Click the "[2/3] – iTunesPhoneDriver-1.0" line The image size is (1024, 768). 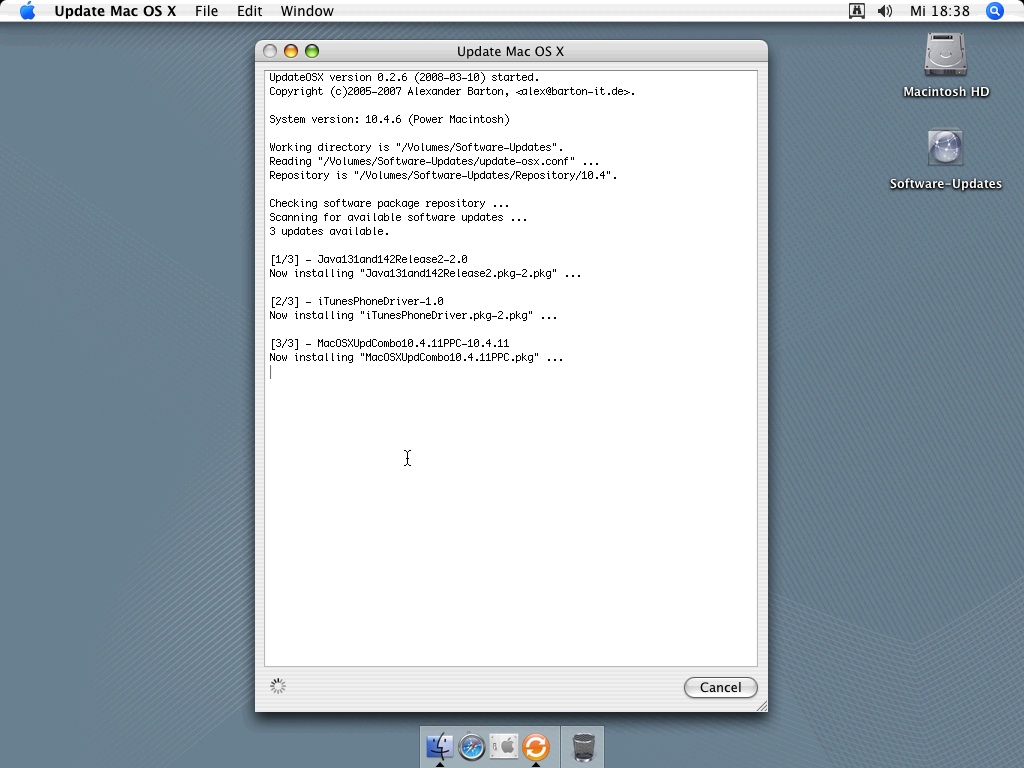(357, 302)
